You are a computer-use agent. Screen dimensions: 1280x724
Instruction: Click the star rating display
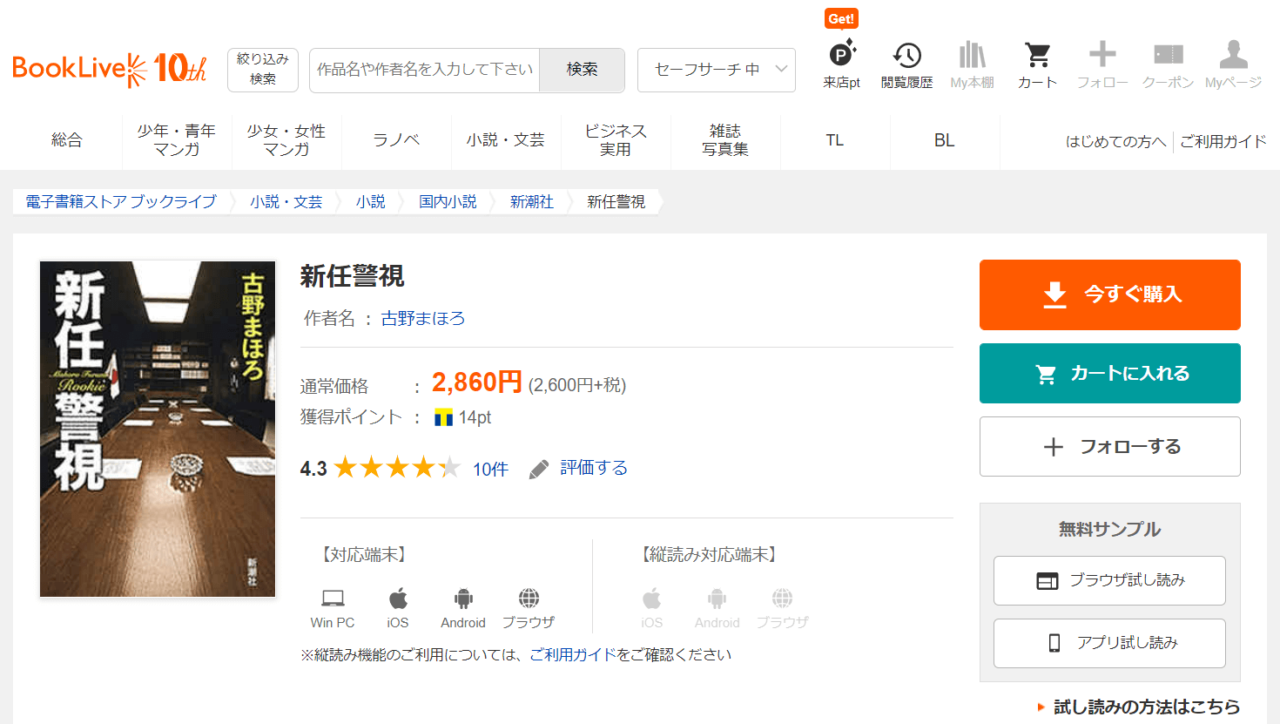tap(397, 468)
